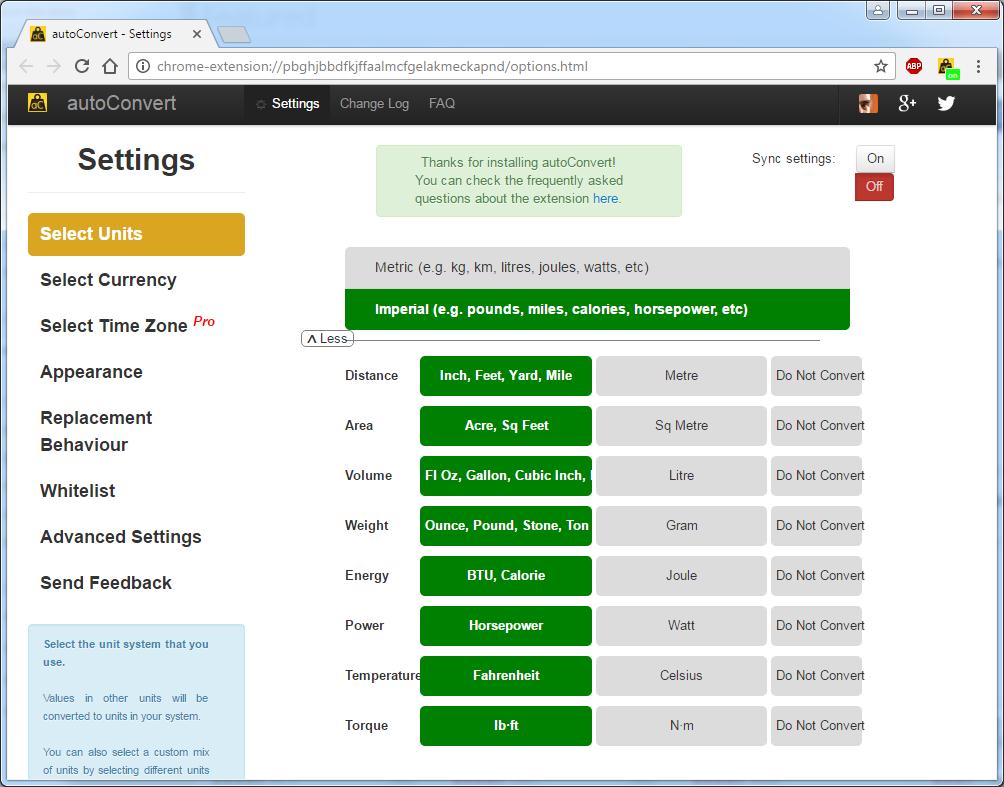Viewport: 1004px width, 787px height.
Task: Set Temperature to Do Not Convert
Action: pos(817,676)
